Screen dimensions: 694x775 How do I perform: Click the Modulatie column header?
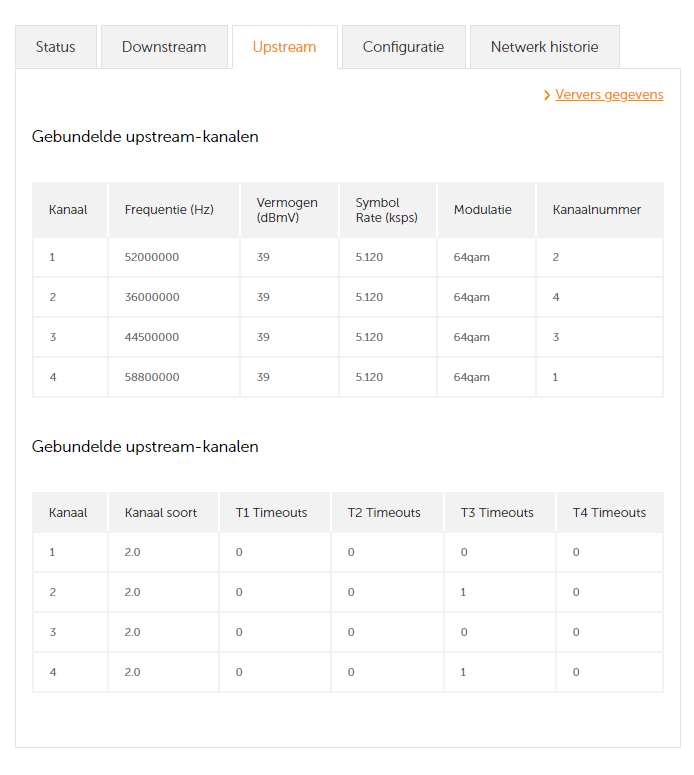482,210
